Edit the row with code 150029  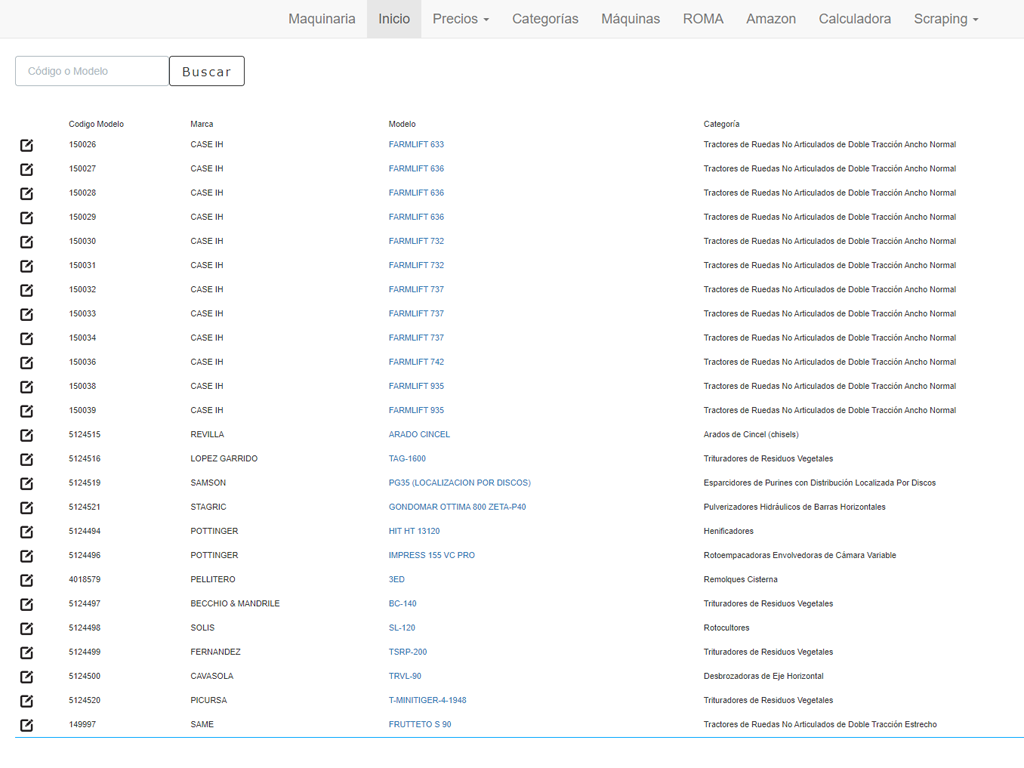[26, 217]
